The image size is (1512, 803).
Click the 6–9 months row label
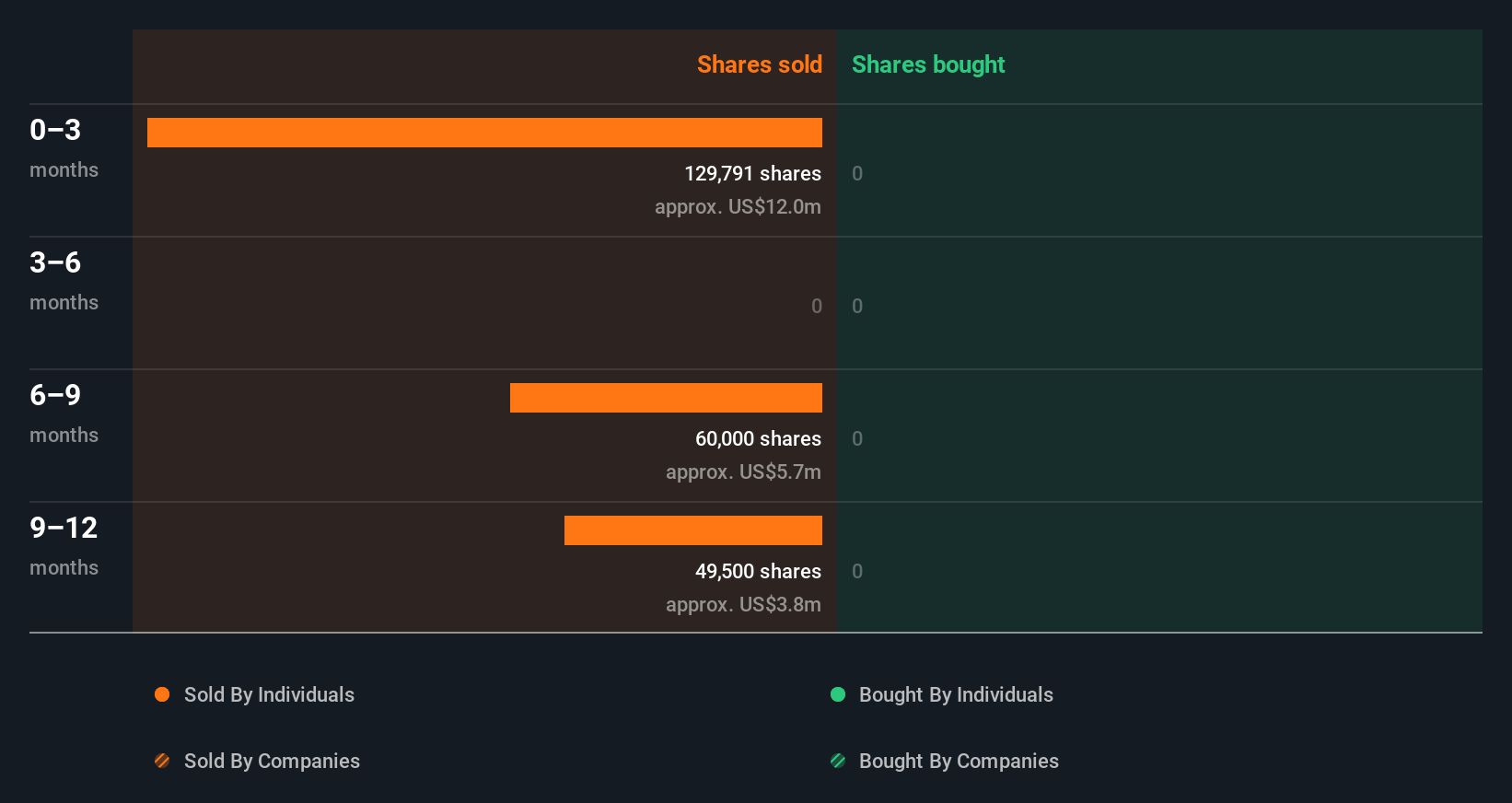click(x=64, y=413)
